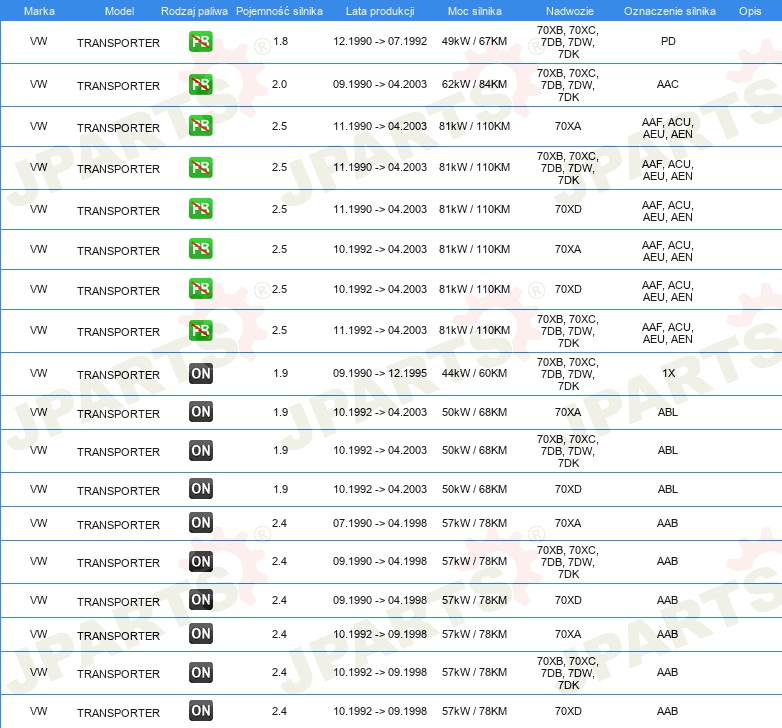The image size is (782, 728).
Task: Click ON icon for 10.1992 -> 09.1998 70XB-7DK row
Action: coord(200,672)
